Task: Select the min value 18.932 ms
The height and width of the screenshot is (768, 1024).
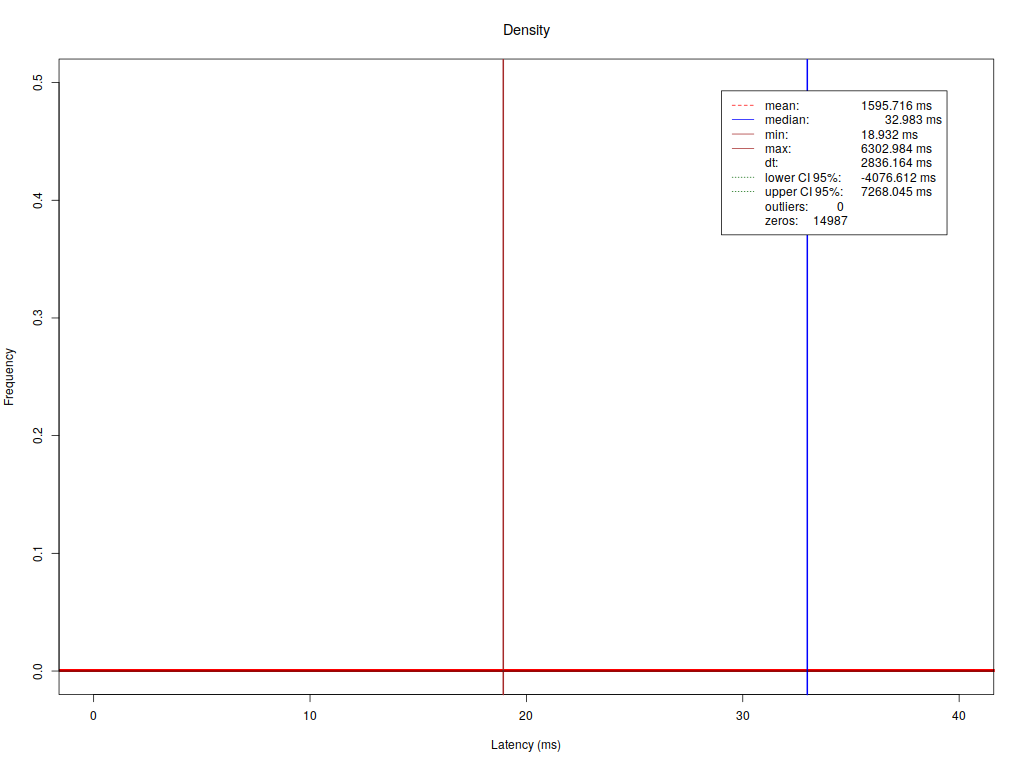Action: tap(889, 135)
